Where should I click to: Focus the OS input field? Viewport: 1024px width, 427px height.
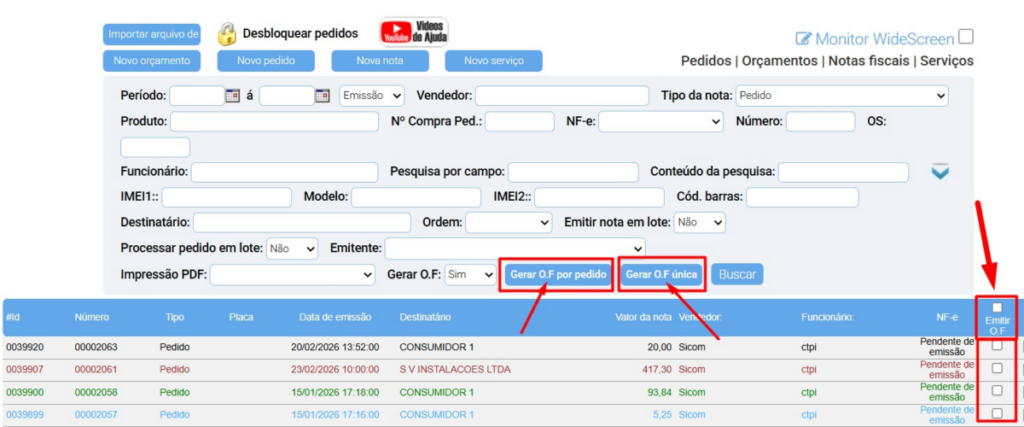pos(155,148)
